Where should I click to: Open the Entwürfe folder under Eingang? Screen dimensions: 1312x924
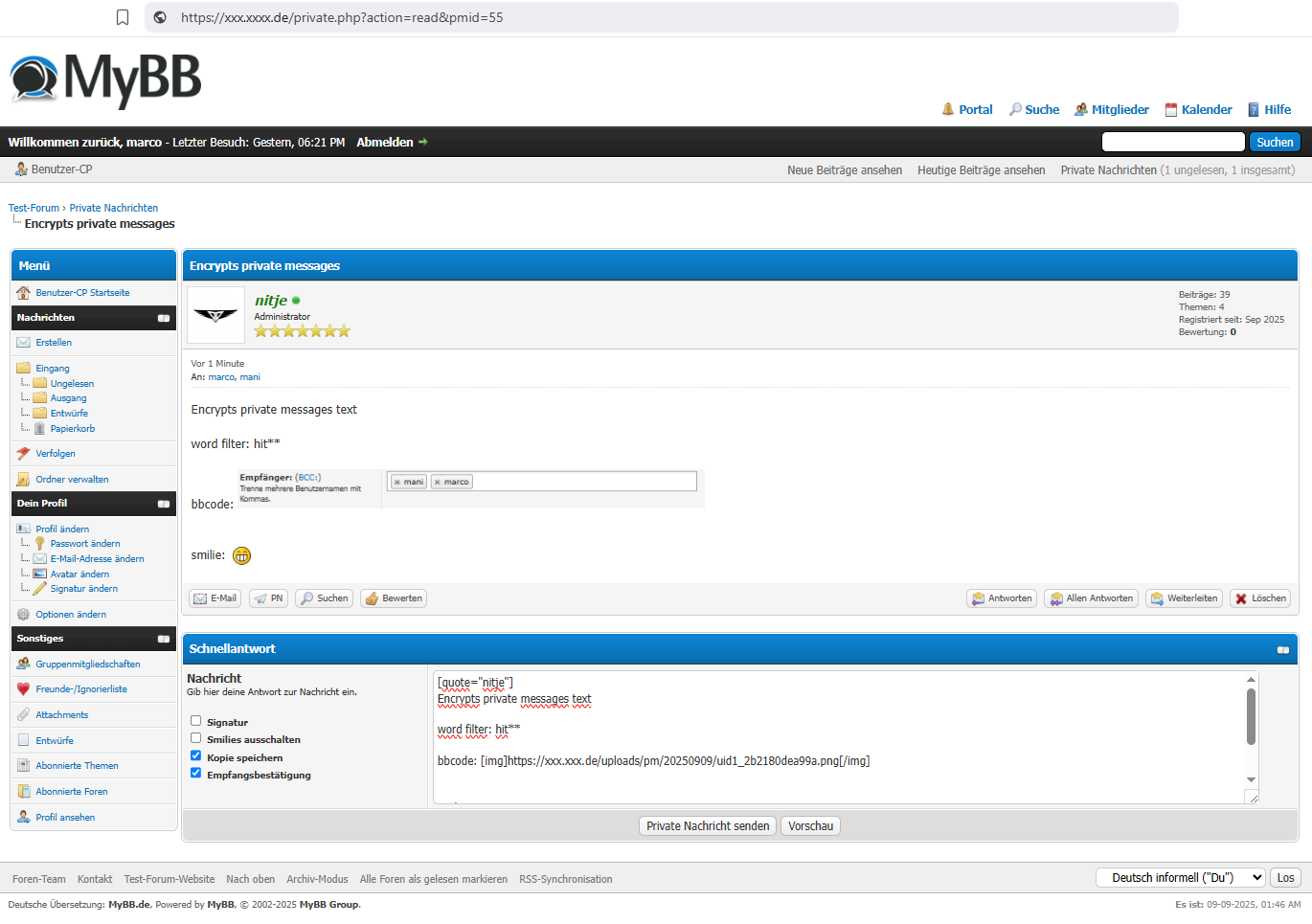click(x=69, y=414)
